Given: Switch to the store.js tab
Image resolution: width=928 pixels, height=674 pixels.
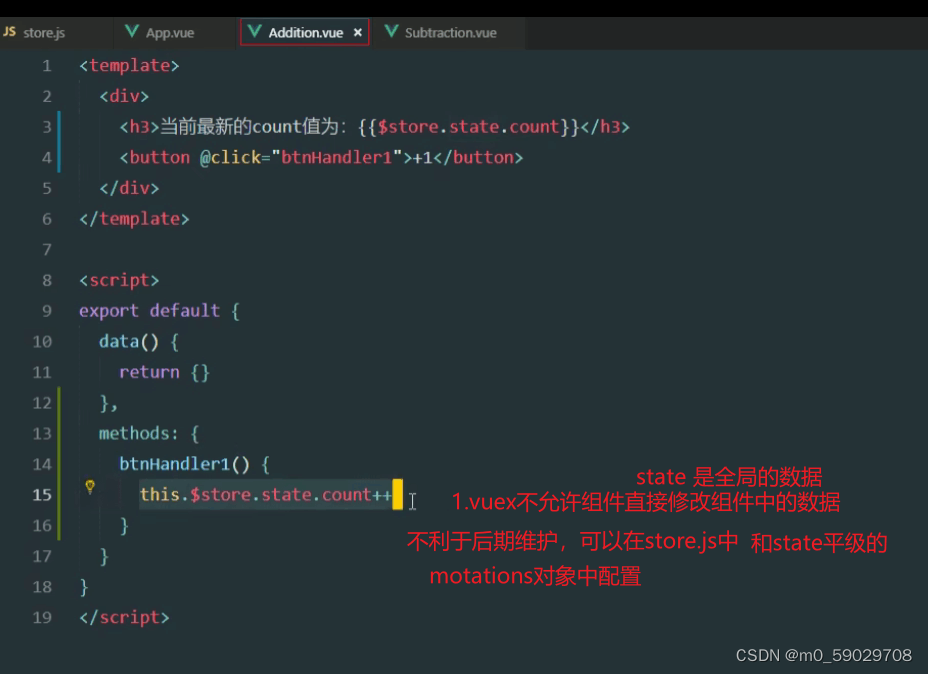Looking at the screenshot, I should tap(44, 33).
